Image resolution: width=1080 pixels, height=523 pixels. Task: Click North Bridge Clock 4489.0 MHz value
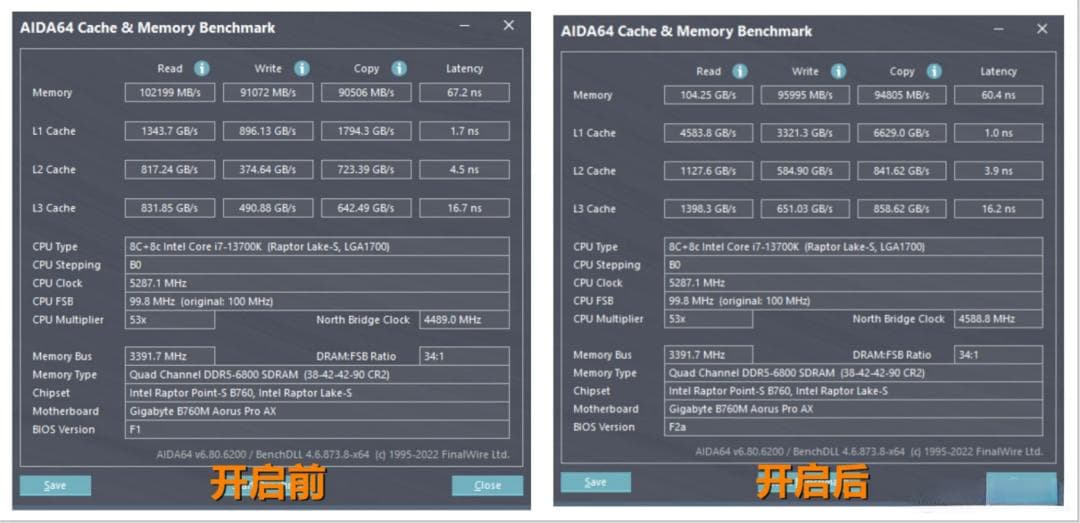464,320
